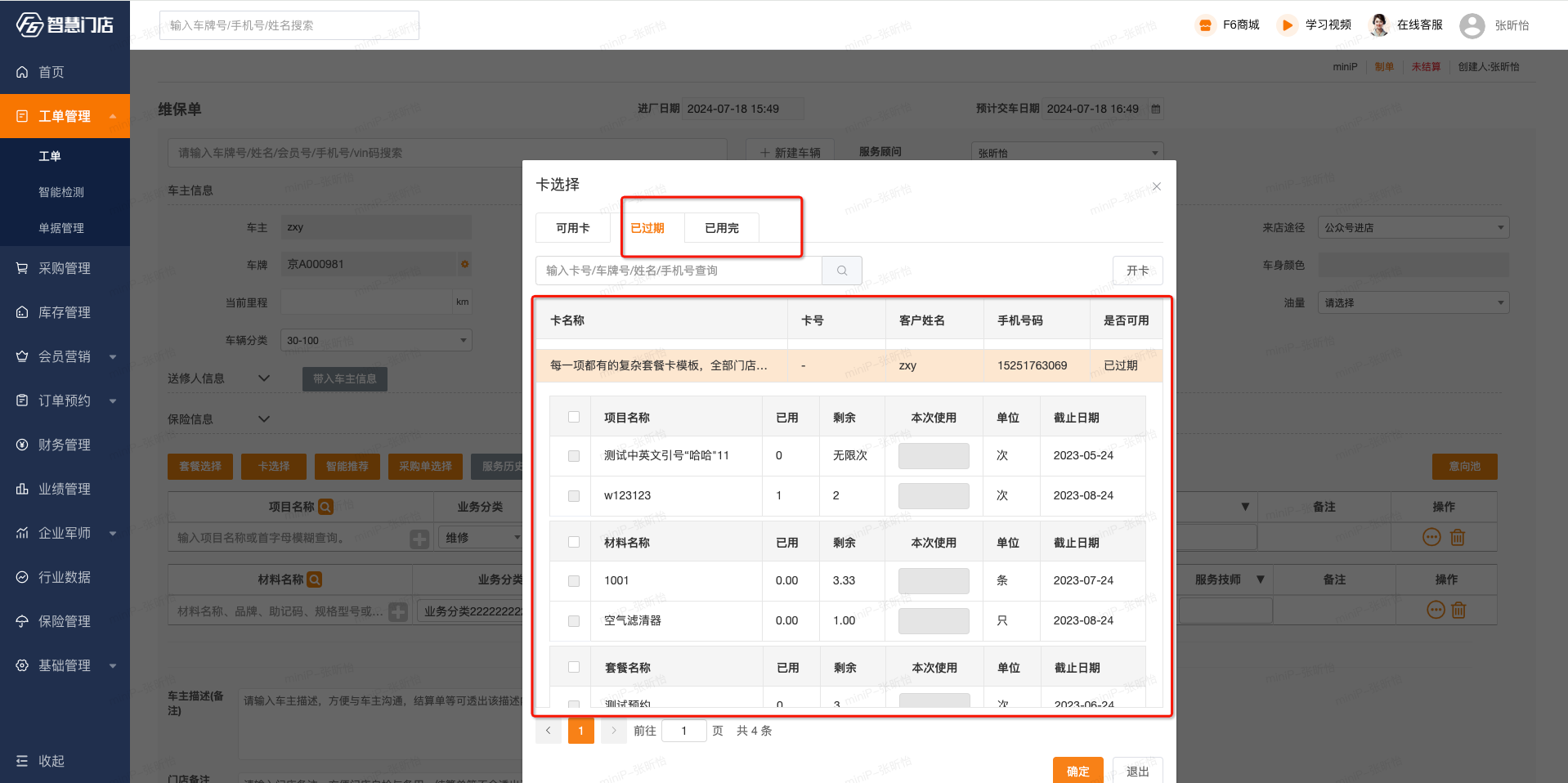Click the 业绩管理 bar chart icon
The height and width of the screenshot is (783, 1568).
point(22,489)
